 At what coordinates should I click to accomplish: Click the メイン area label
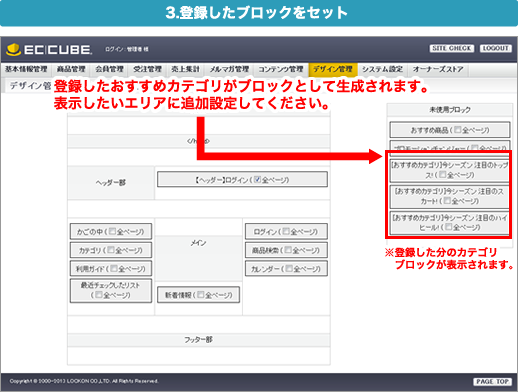[198, 243]
